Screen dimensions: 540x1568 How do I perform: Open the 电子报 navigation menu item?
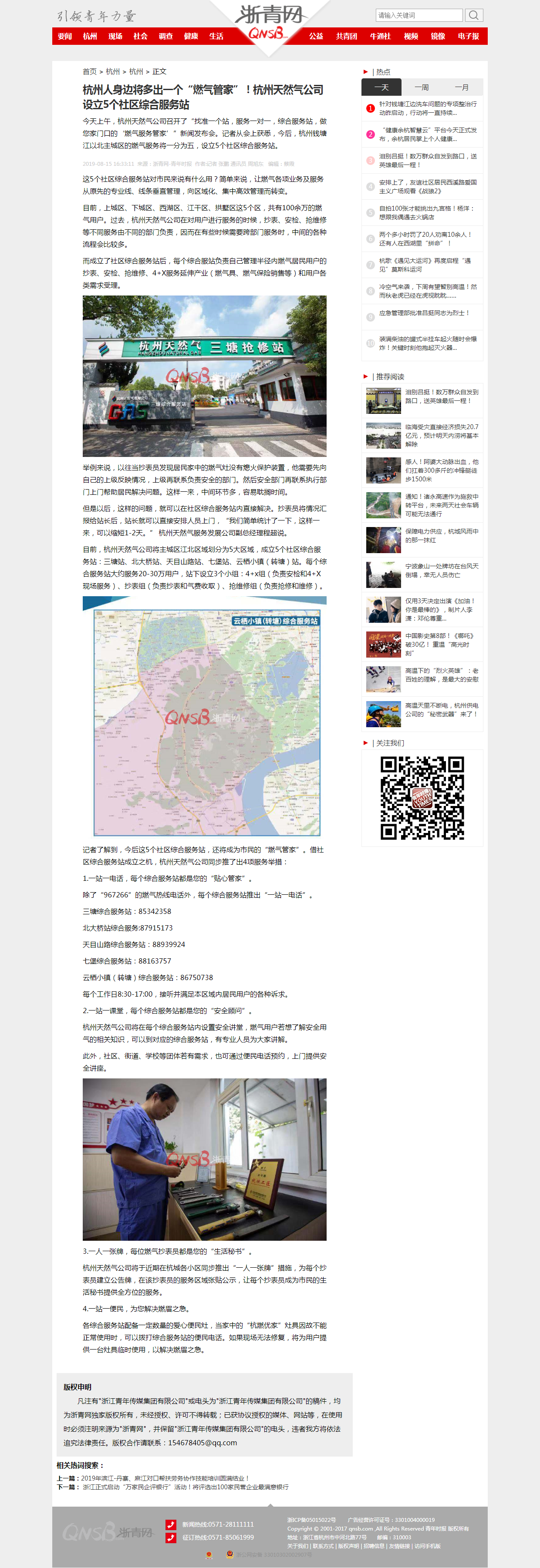(469, 37)
